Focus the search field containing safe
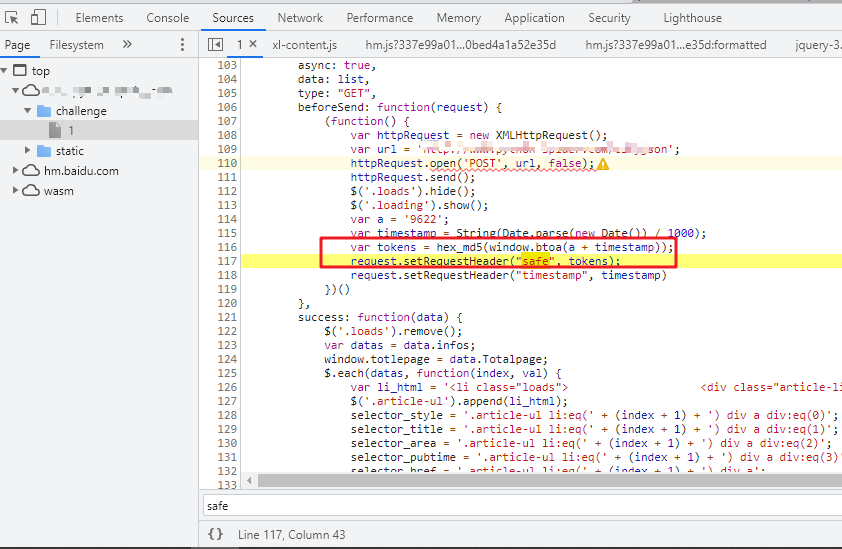Image resolution: width=842 pixels, height=549 pixels. [522, 506]
